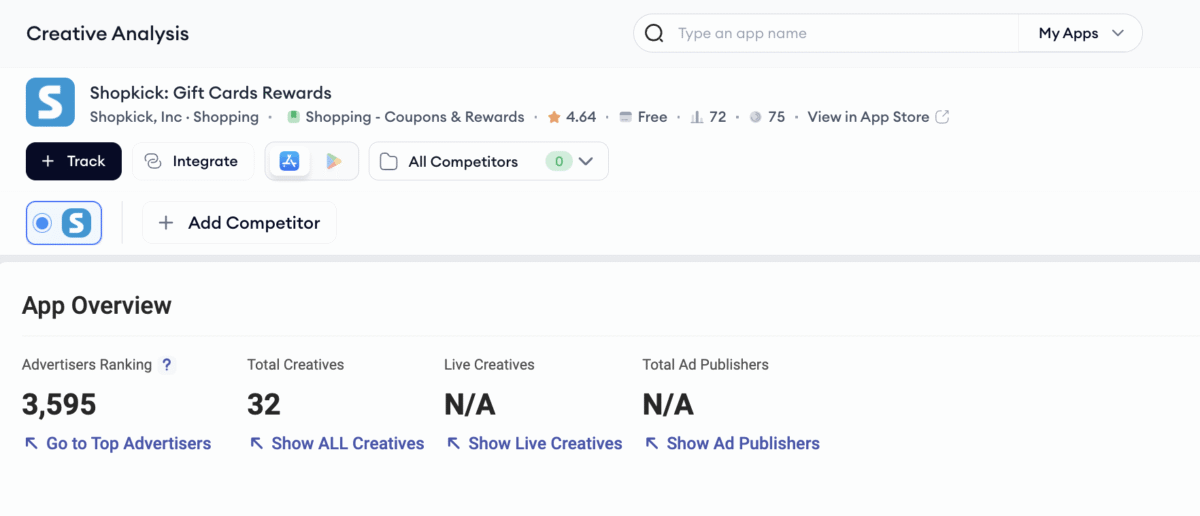This screenshot has width=1200, height=516.
Task: Click the chevron arrow next to competitors count
Action: [587, 161]
